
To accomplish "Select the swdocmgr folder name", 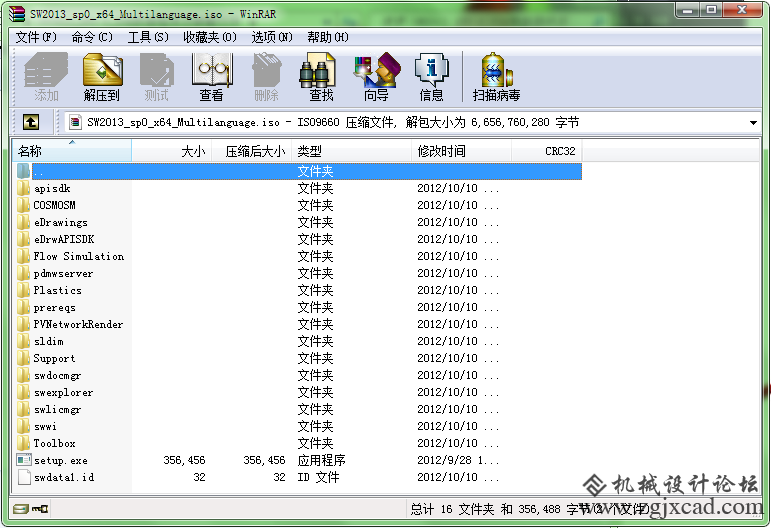I will click(58, 375).
